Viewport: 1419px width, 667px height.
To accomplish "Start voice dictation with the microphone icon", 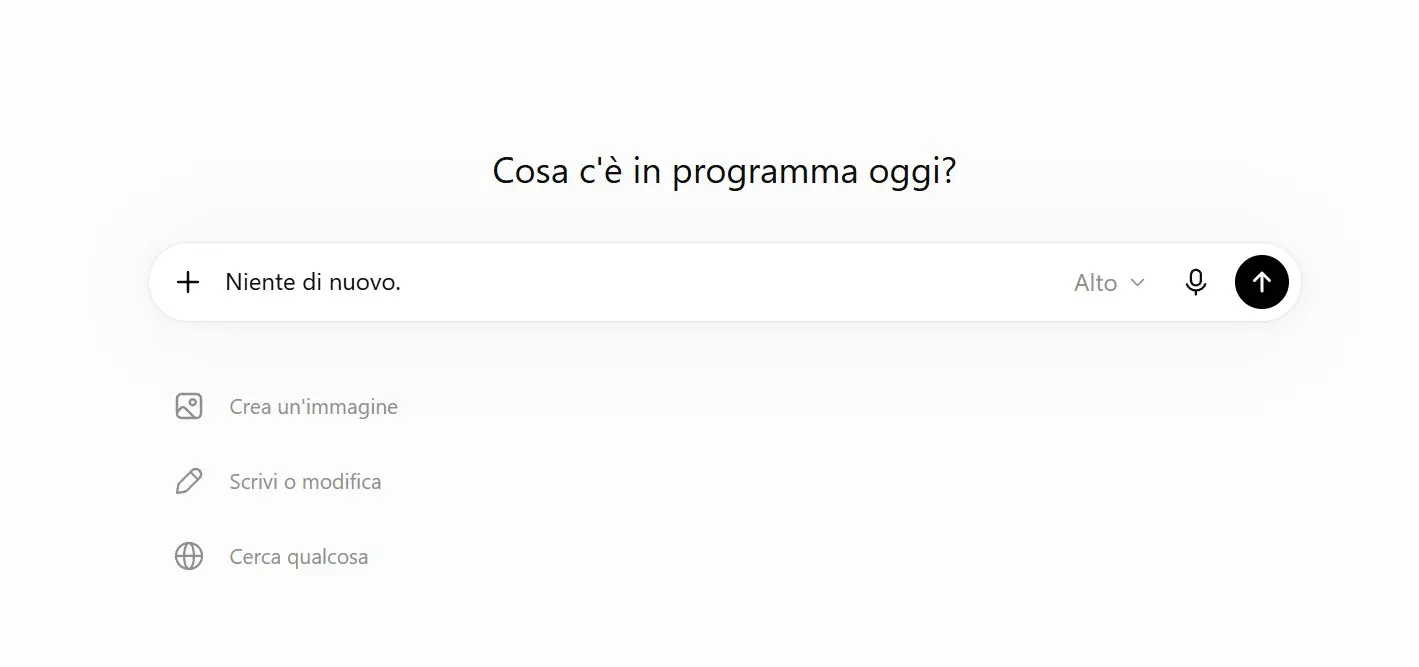I will (1195, 282).
